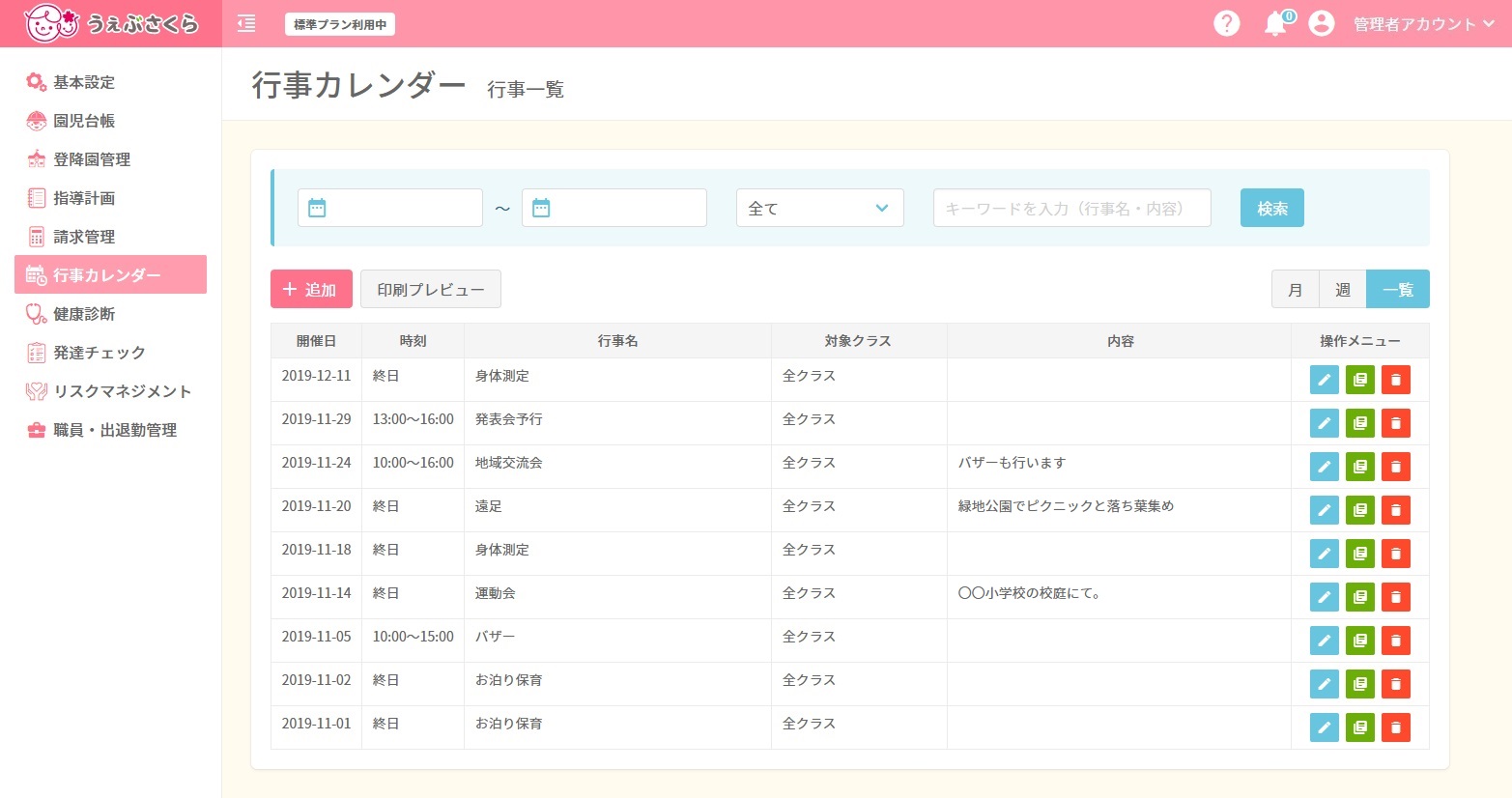
Task: Edit the 地域交流会 event
Action: click(1325, 467)
